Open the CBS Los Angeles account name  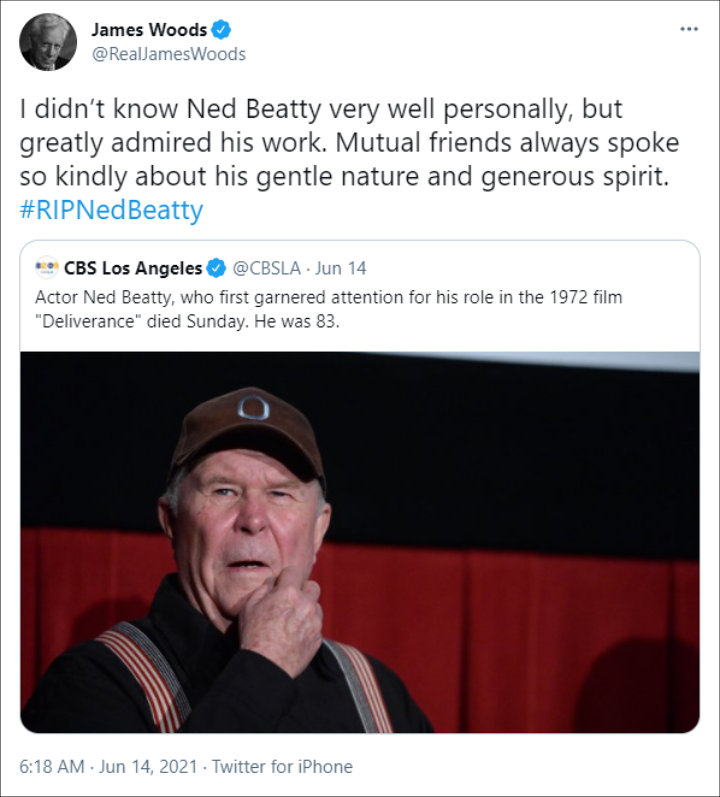pos(133,268)
